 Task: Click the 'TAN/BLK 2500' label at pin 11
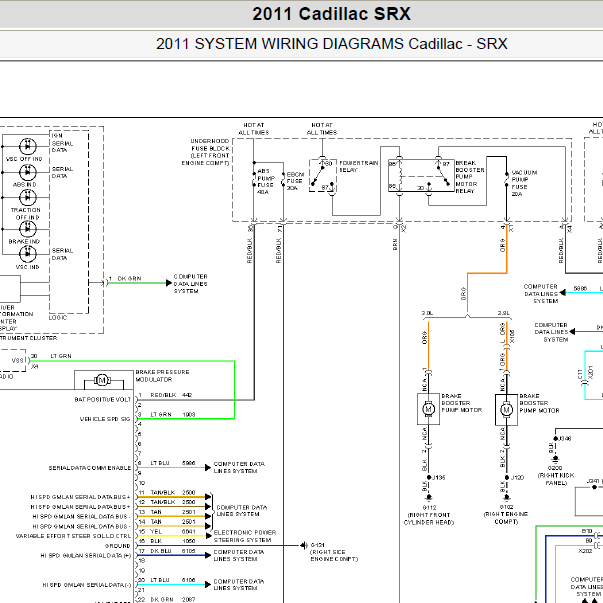(x=173, y=492)
